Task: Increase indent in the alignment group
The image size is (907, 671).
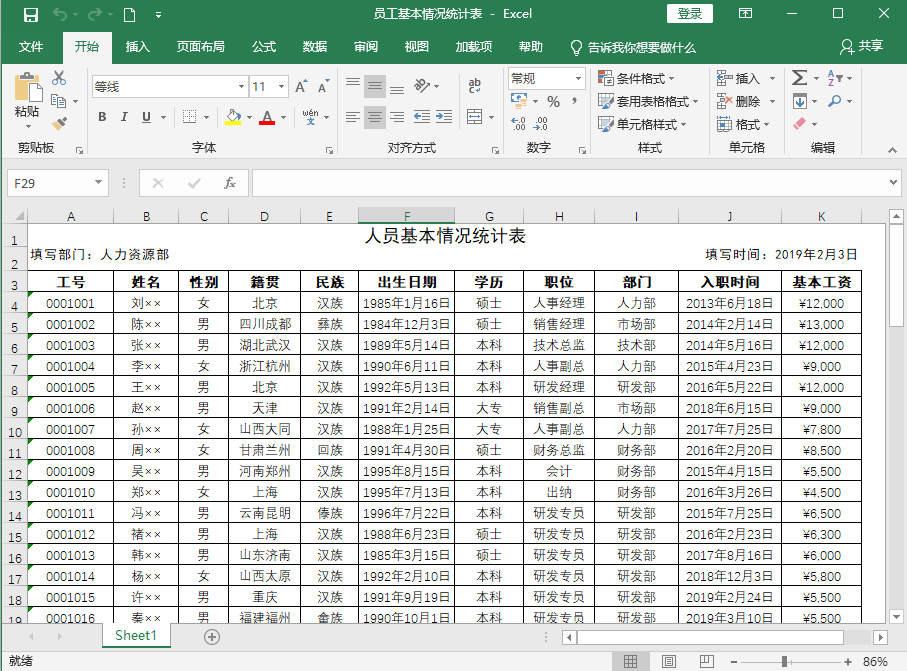Action: 444,117
